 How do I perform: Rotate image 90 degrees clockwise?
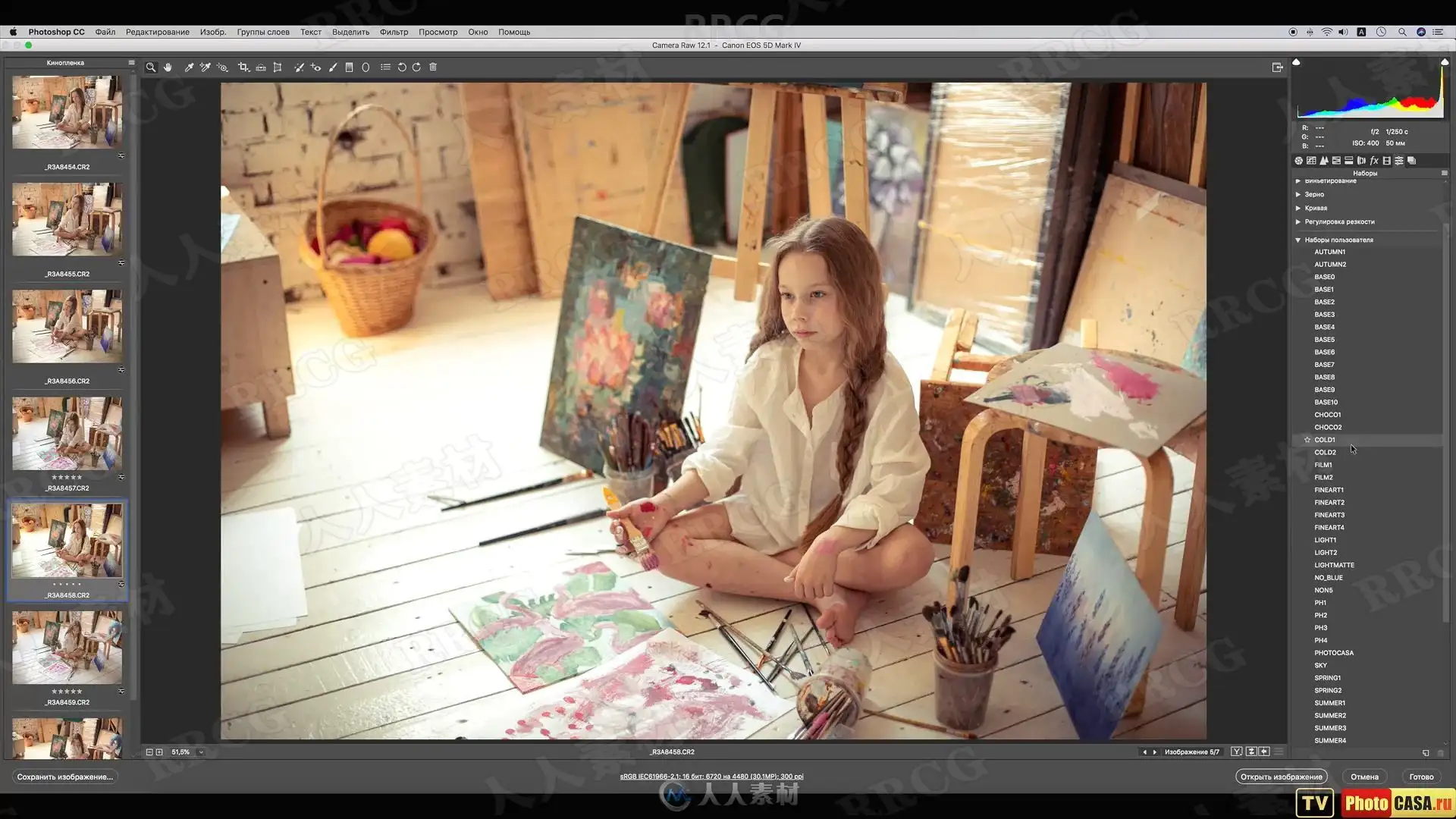click(x=416, y=67)
